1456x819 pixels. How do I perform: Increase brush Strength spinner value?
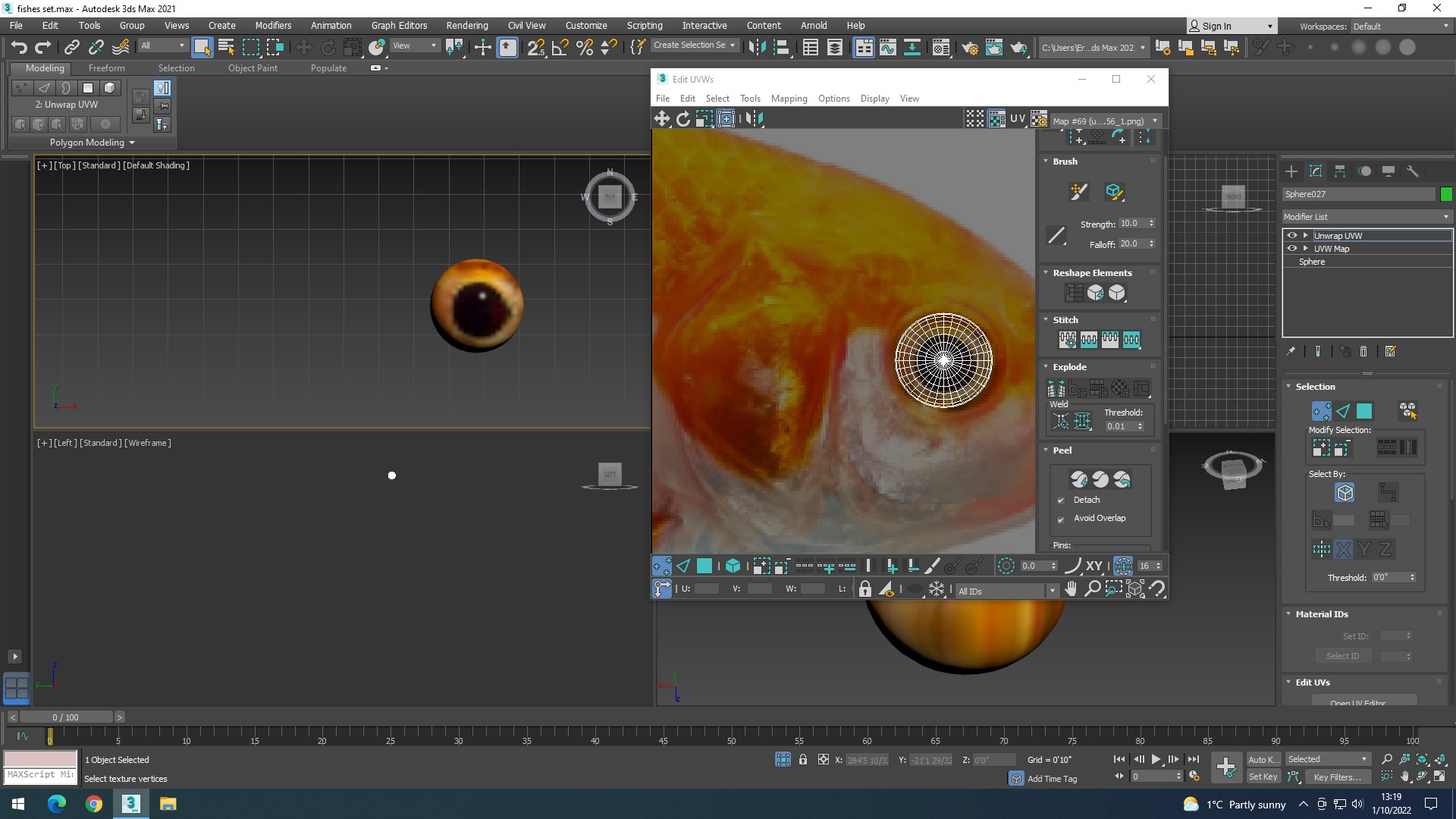pos(1151,221)
